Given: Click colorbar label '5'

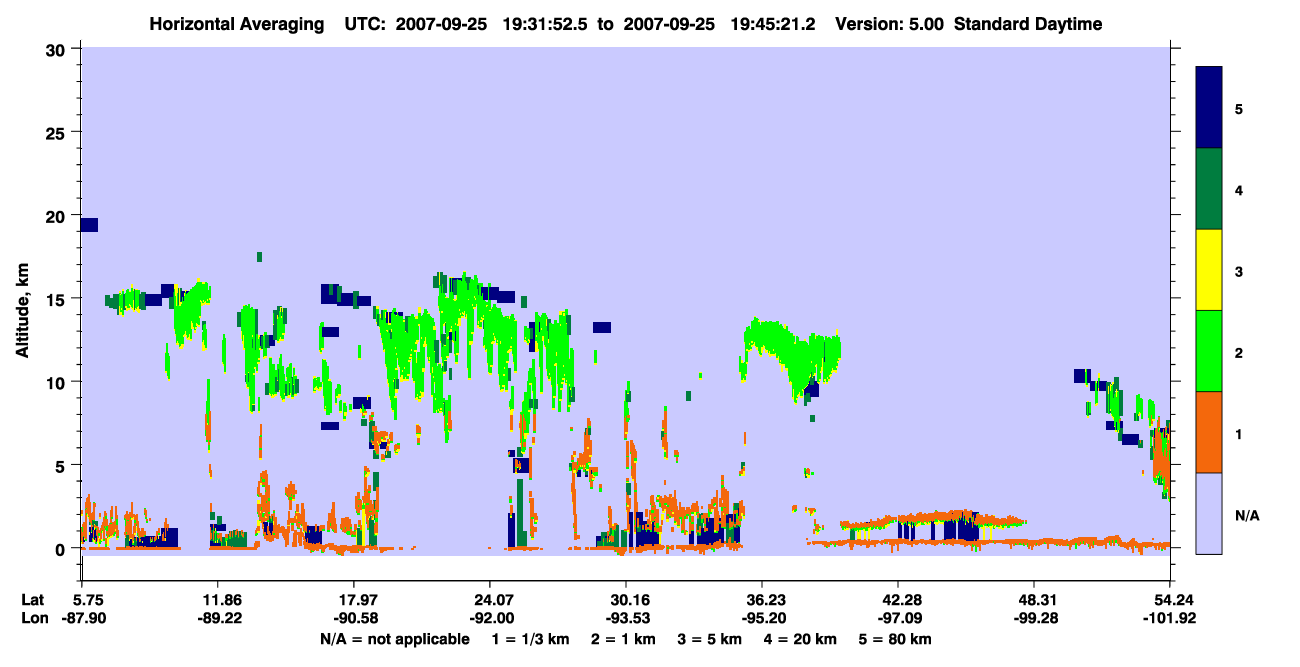Looking at the screenshot, I should (x=1238, y=108).
